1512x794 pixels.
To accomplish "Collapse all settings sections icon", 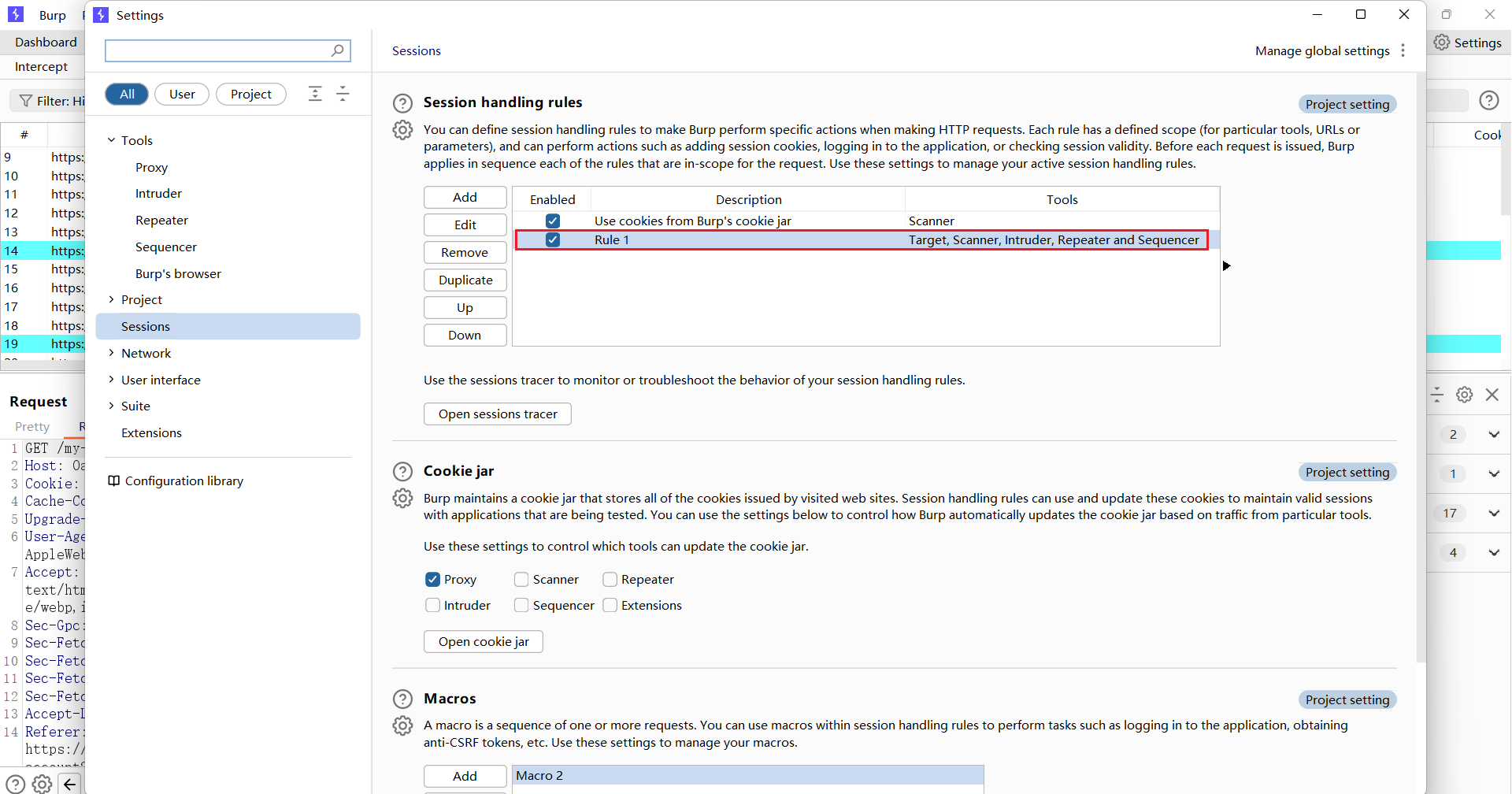I will click(343, 94).
